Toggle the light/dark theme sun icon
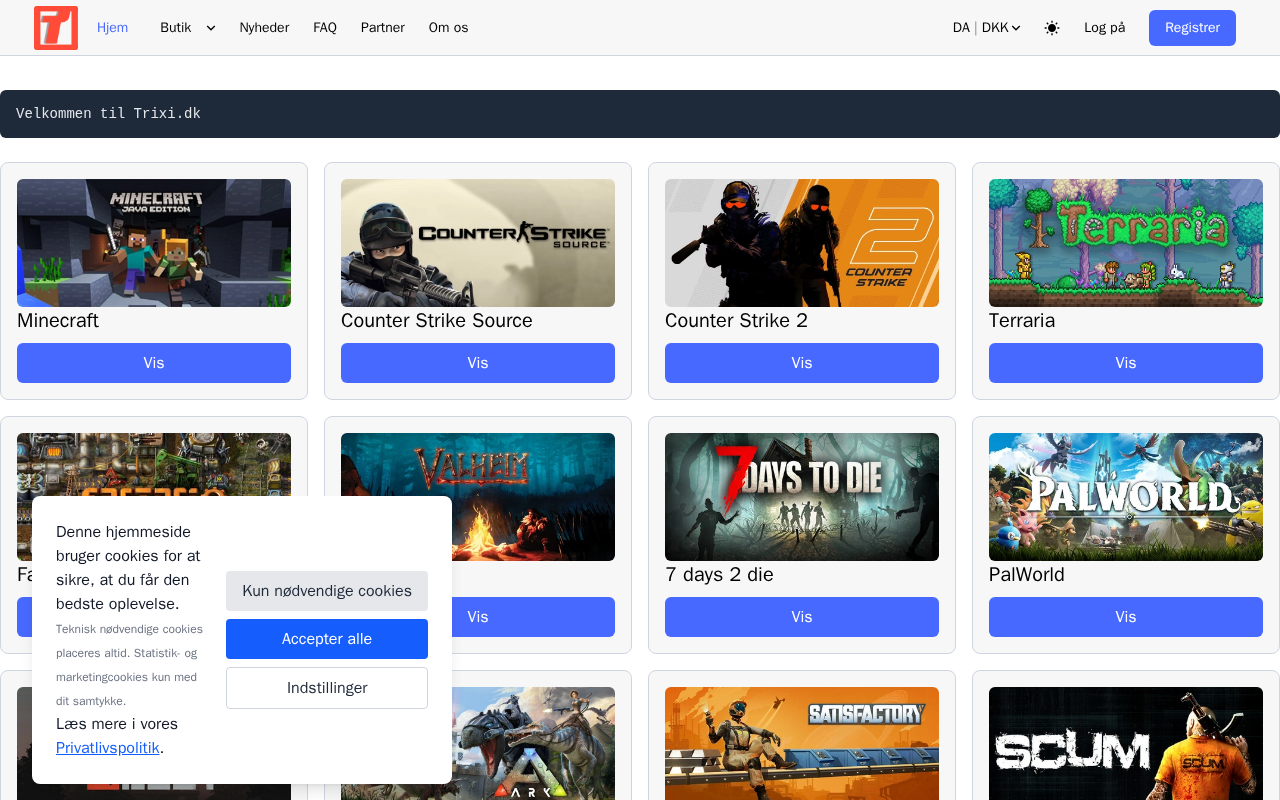Image resolution: width=1280 pixels, height=800 pixels. [x=1051, y=28]
